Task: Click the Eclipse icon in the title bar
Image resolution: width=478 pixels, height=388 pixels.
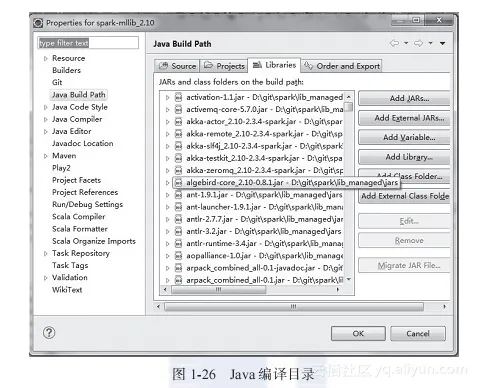Action: point(38,23)
